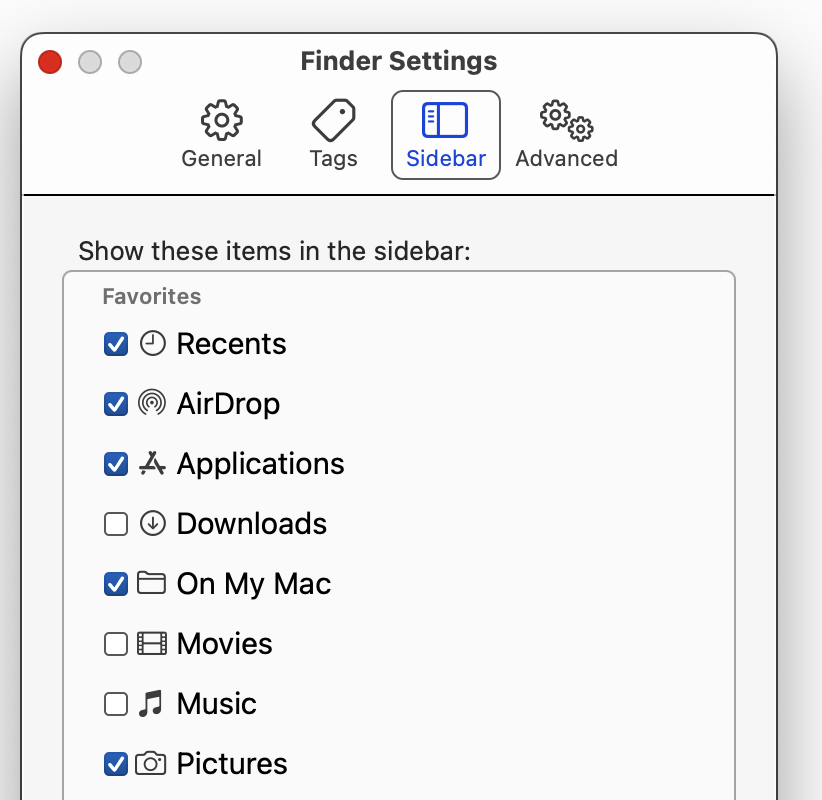
Task: Click the Pictures camera icon
Action: pos(151,764)
